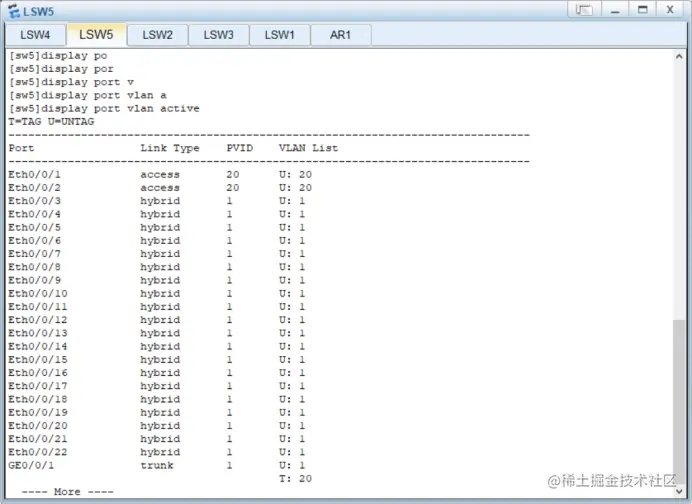Click the Eth0/0/21 port entry
Screen dimensions: 692x504
pos(38,439)
